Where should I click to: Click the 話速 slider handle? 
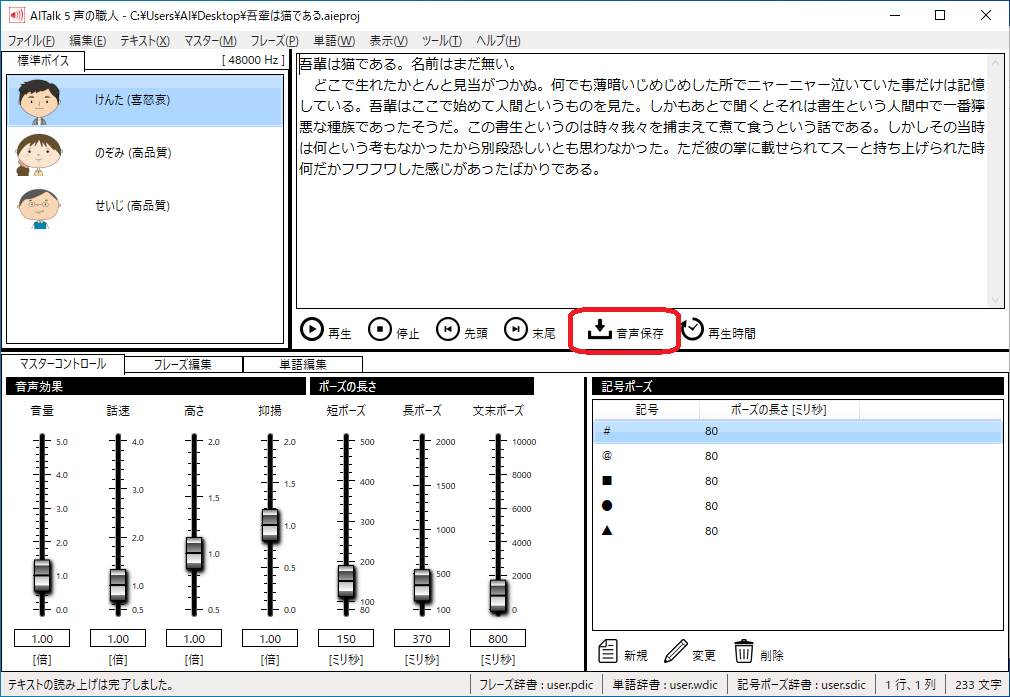click(x=118, y=585)
